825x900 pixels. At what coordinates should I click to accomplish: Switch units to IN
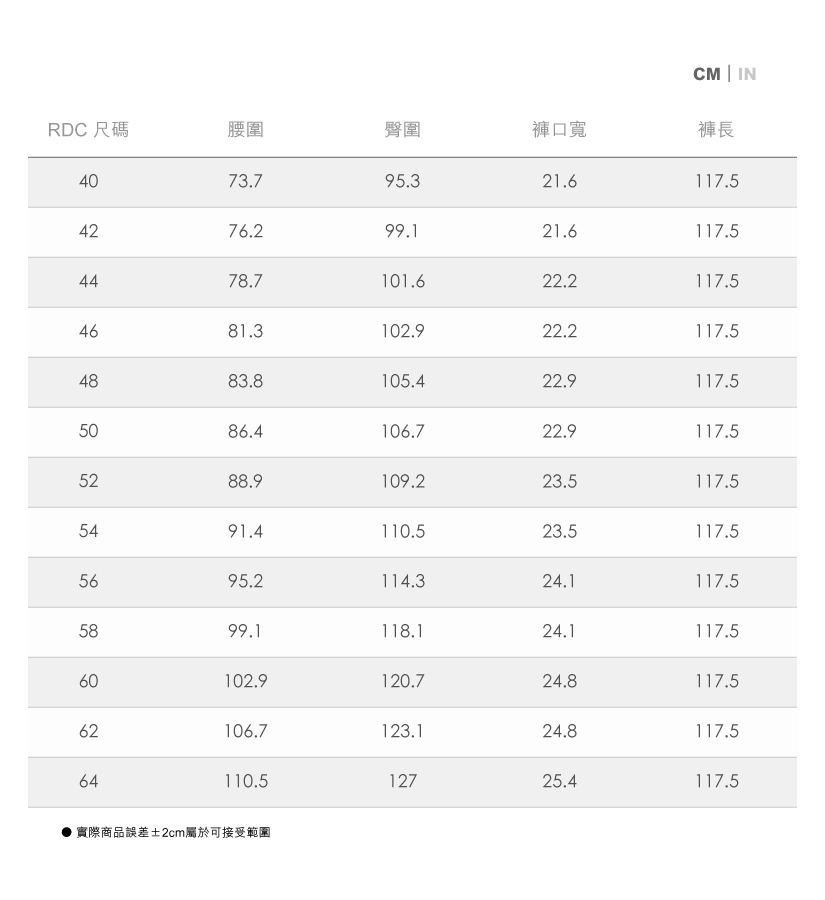pyautogui.click(x=746, y=74)
